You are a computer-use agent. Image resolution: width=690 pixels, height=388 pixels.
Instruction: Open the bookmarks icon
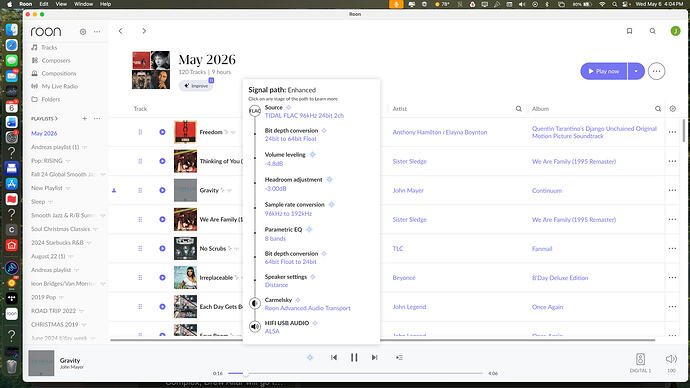[x=629, y=31]
